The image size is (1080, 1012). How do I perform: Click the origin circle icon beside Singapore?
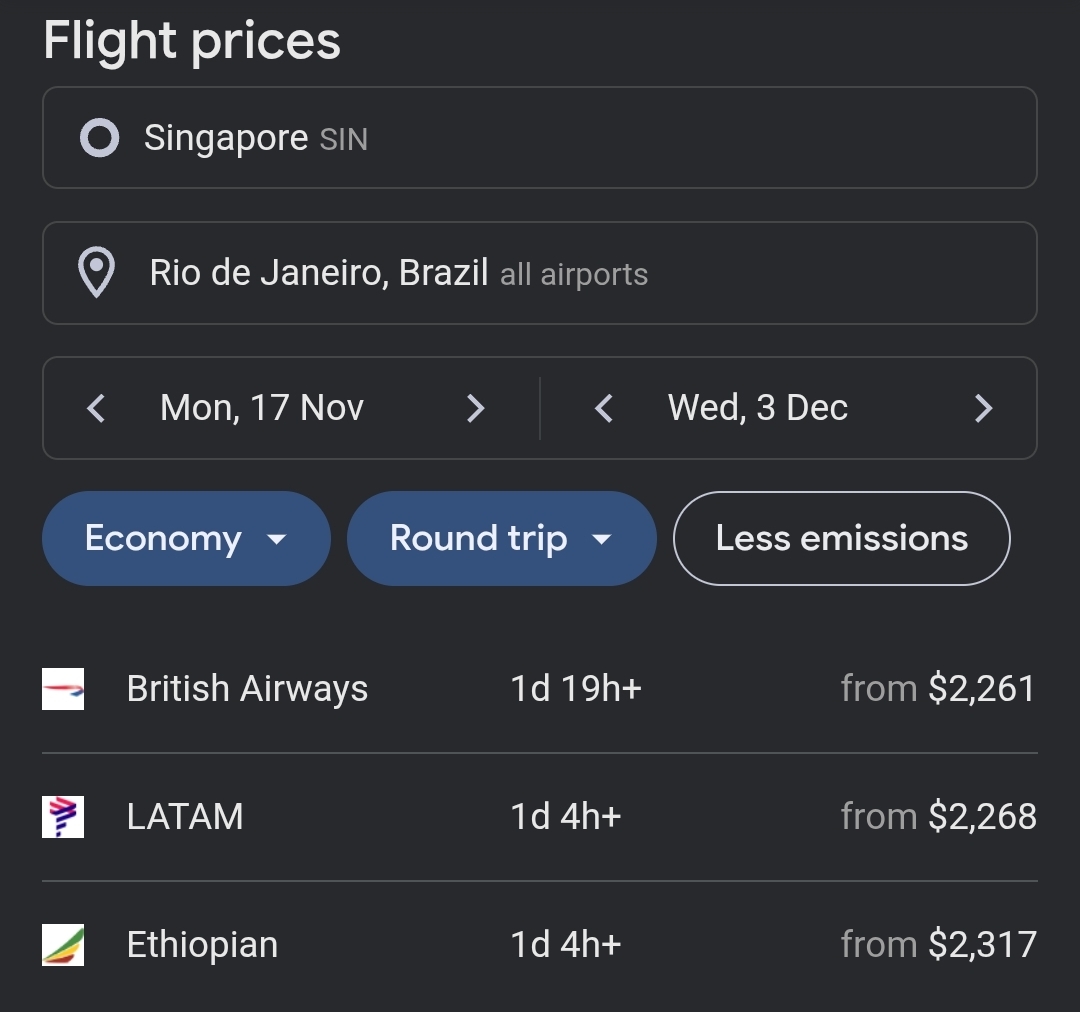point(99,138)
